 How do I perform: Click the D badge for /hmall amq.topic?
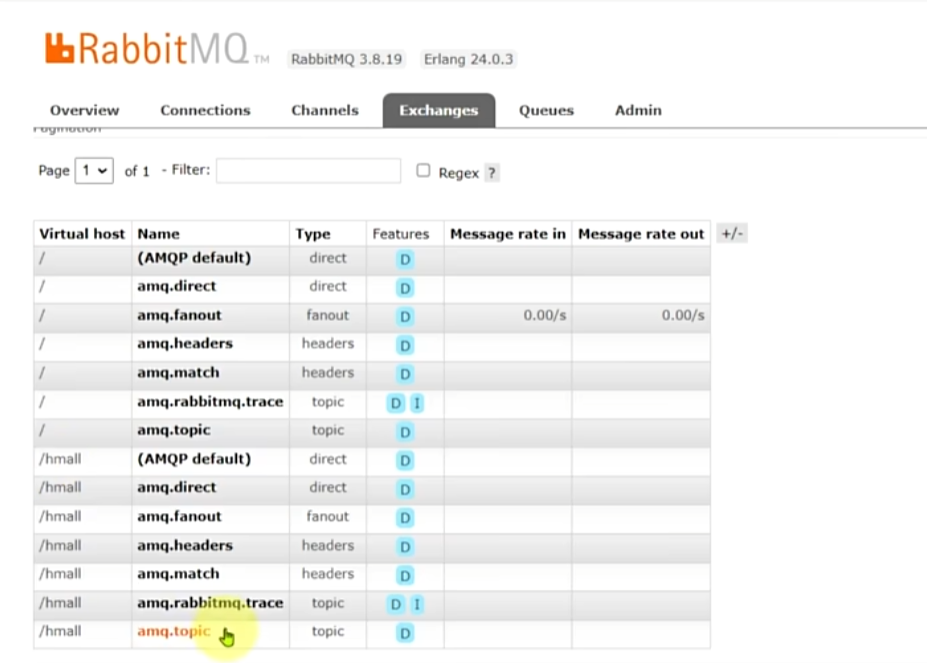click(x=405, y=633)
